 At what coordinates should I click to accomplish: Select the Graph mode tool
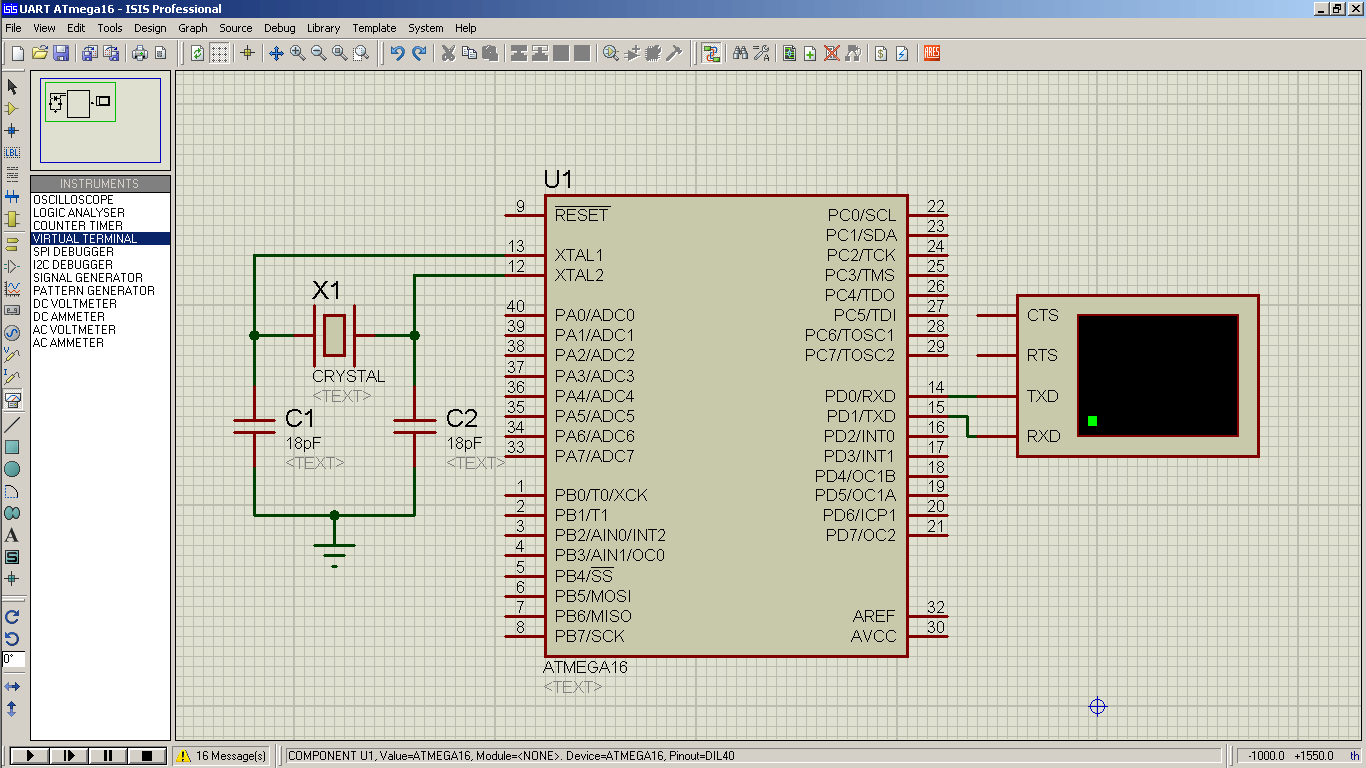[13, 289]
